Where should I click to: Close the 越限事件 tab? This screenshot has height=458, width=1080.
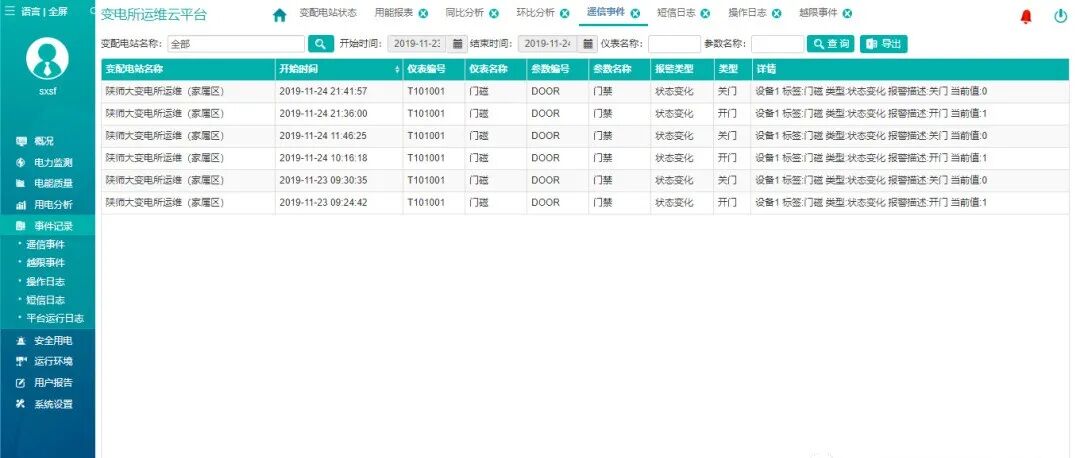tap(847, 14)
